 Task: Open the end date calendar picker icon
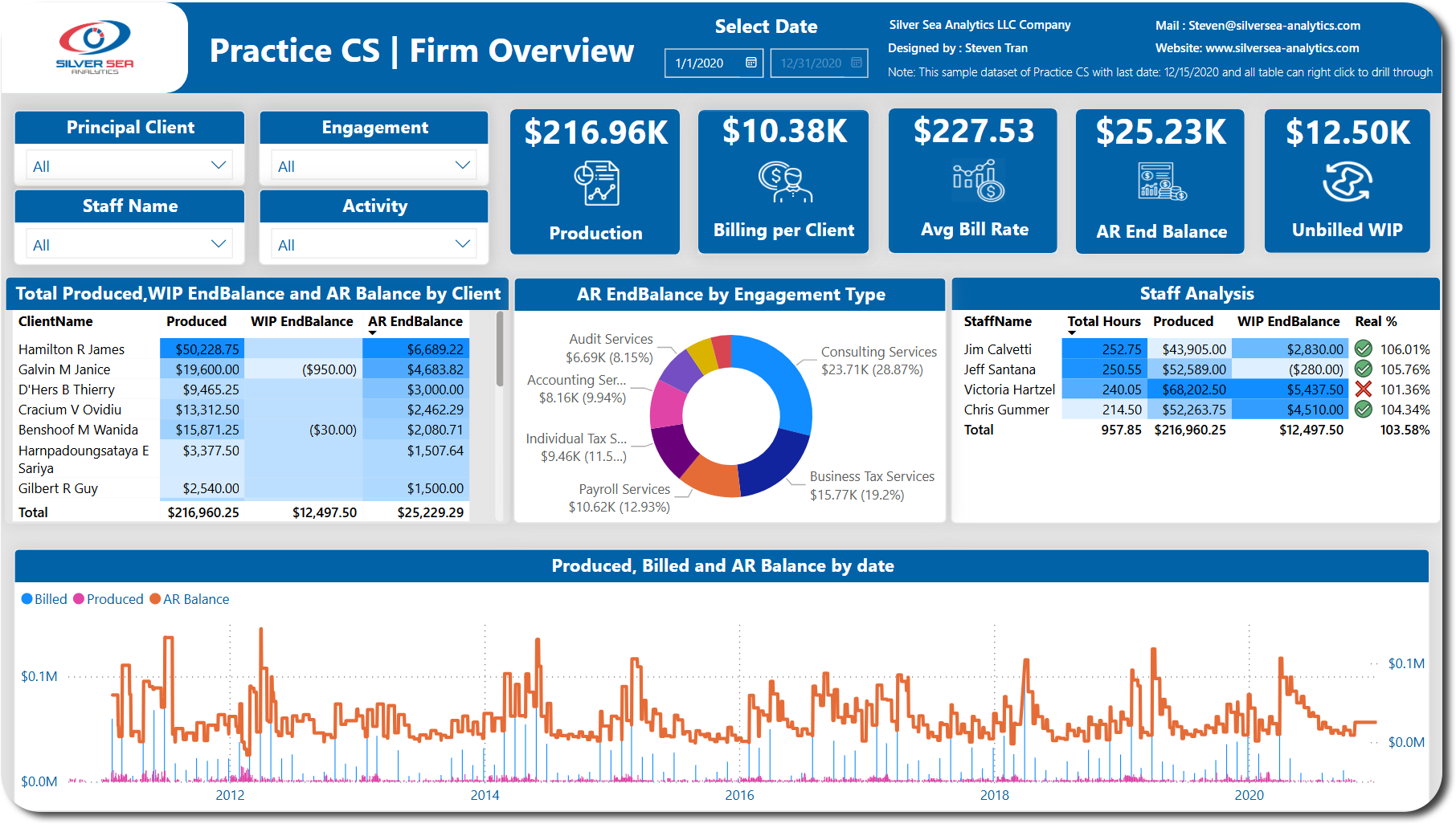point(857,63)
